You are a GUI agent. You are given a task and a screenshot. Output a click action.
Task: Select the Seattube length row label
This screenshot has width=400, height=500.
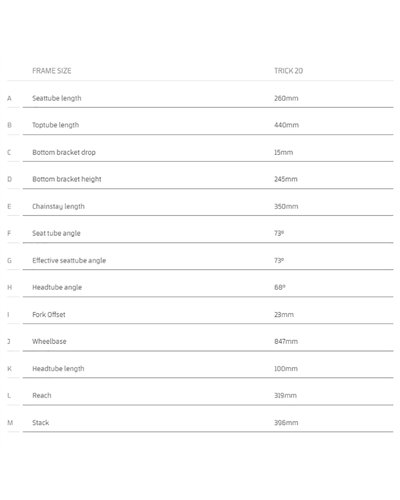(57, 98)
